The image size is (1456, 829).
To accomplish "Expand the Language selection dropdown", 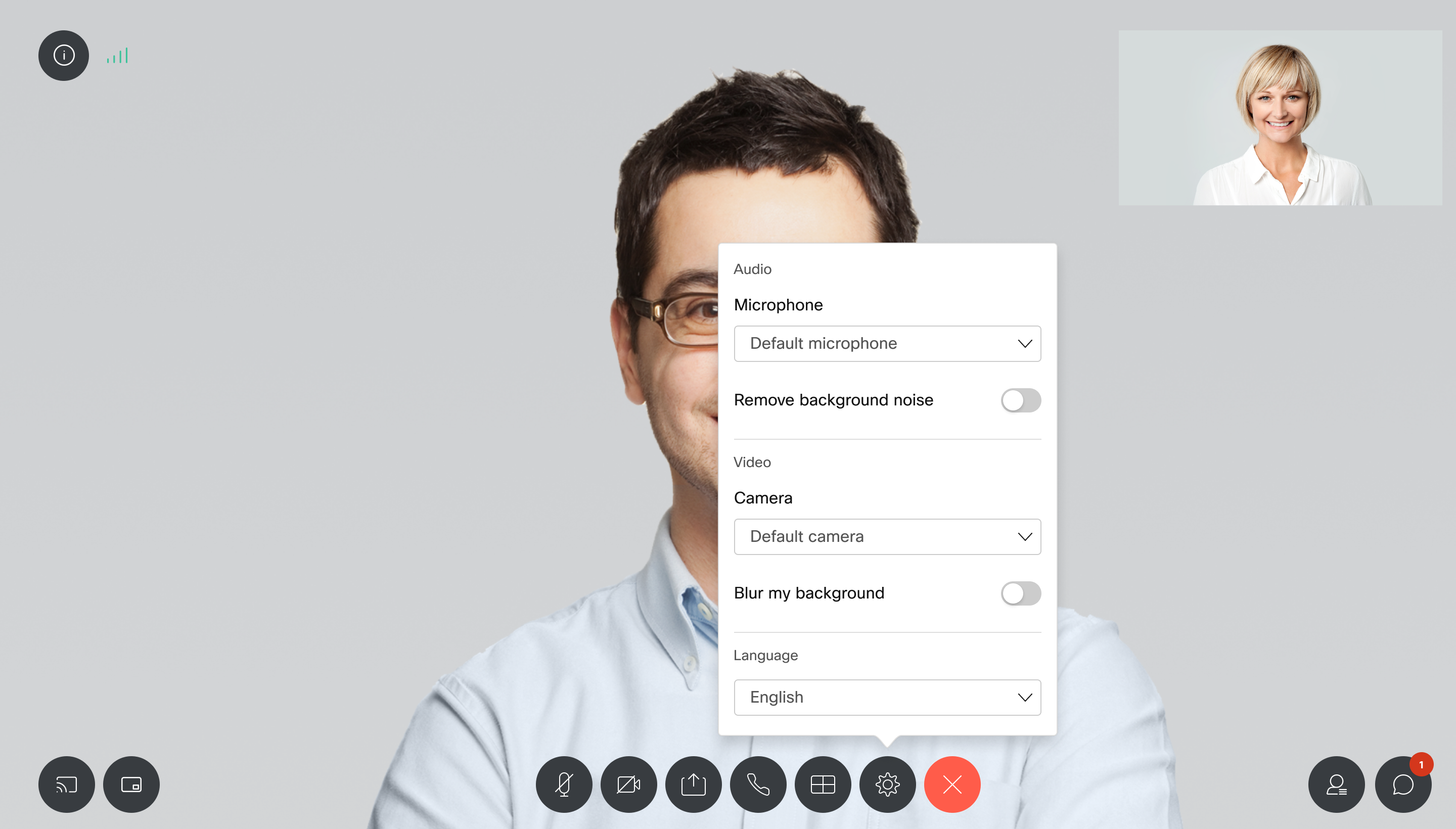I will [888, 697].
